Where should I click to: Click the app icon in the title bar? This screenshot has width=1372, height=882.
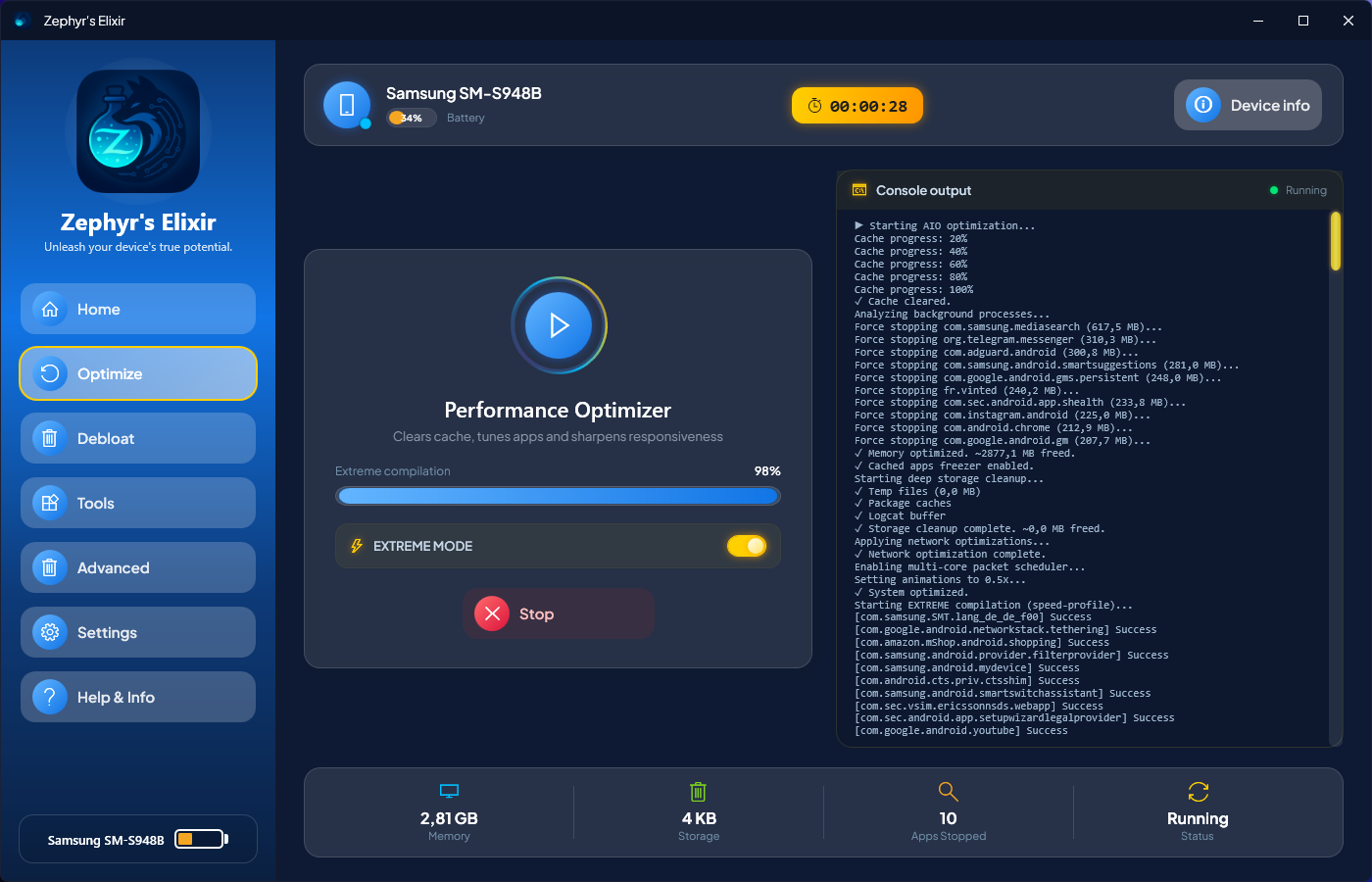[x=22, y=21]
